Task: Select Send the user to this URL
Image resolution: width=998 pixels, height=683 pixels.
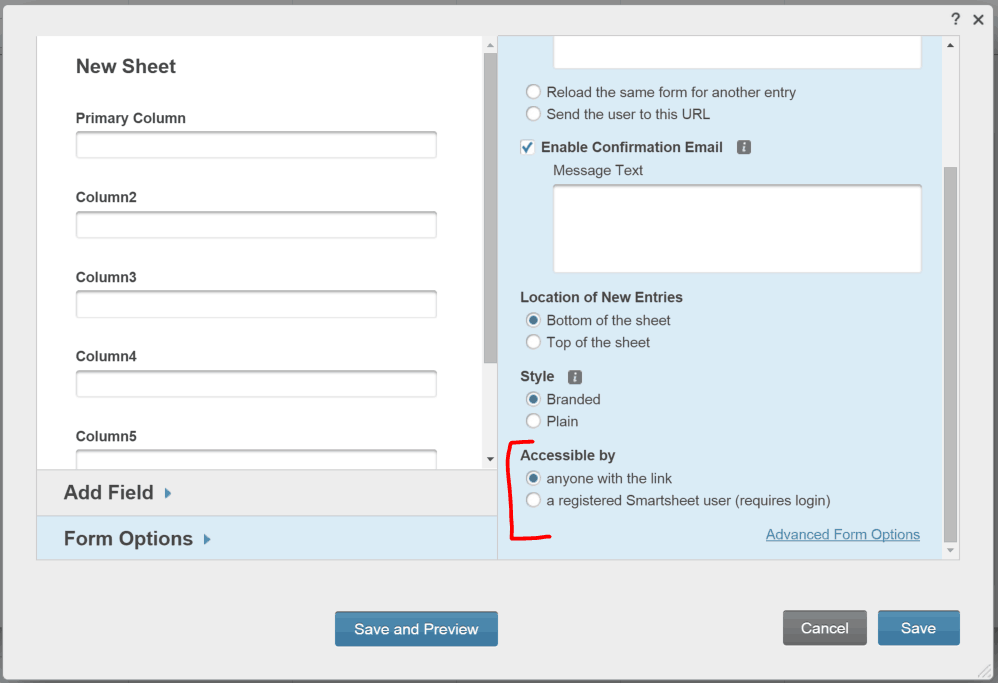Action: pos(534,114)
